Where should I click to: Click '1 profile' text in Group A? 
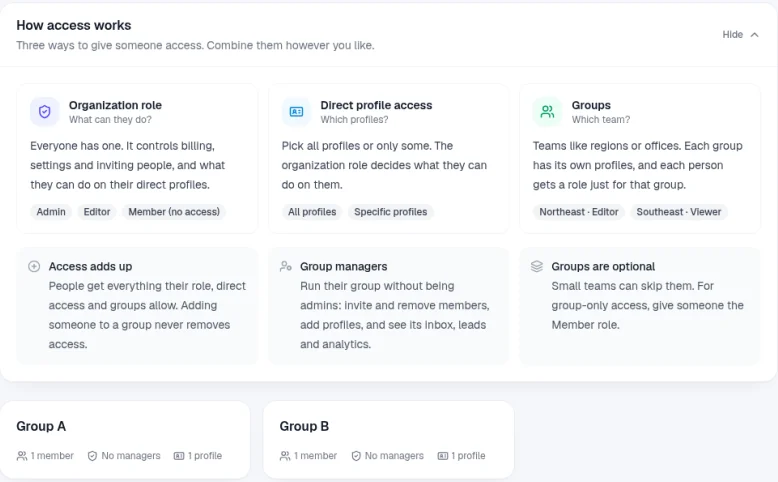205,456
